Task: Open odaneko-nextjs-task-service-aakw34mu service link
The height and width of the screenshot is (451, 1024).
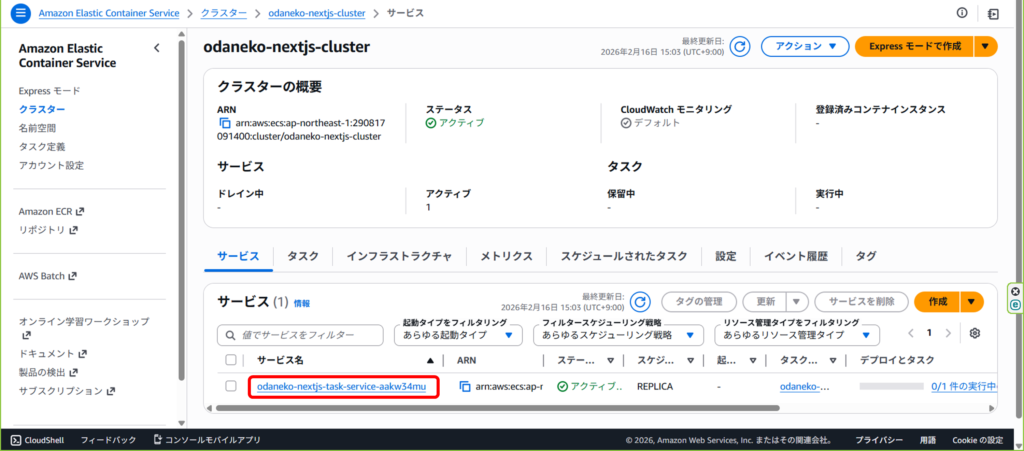Action: pyautogui.click(x=342, y=386)
